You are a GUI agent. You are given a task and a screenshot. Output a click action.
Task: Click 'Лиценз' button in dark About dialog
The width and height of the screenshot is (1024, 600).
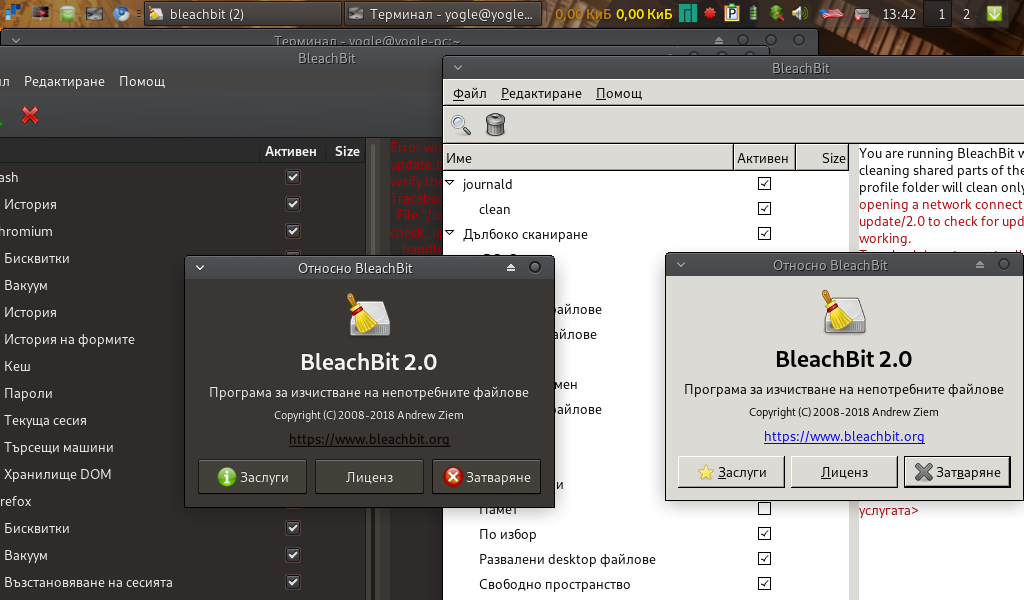pos(369,477)
